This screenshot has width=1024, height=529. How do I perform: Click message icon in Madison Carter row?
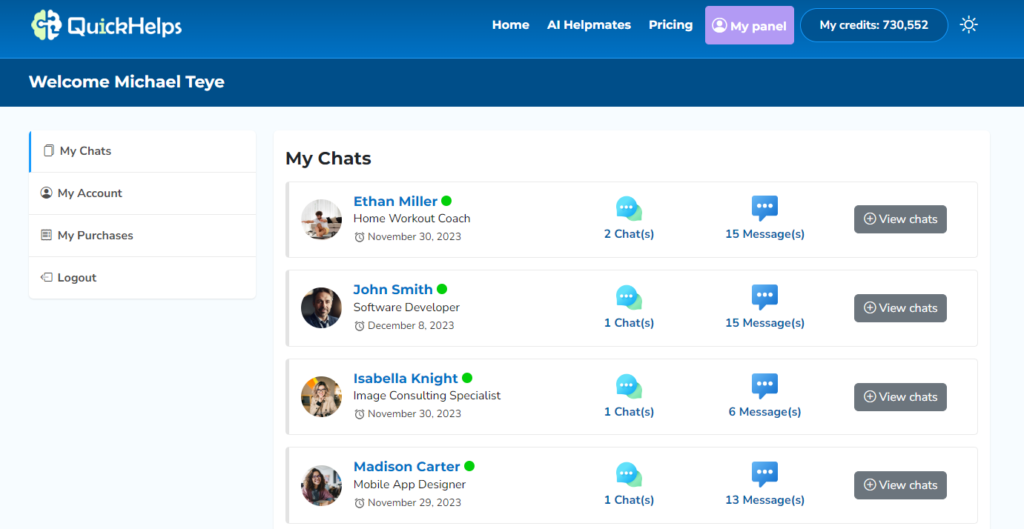(765, 474)
